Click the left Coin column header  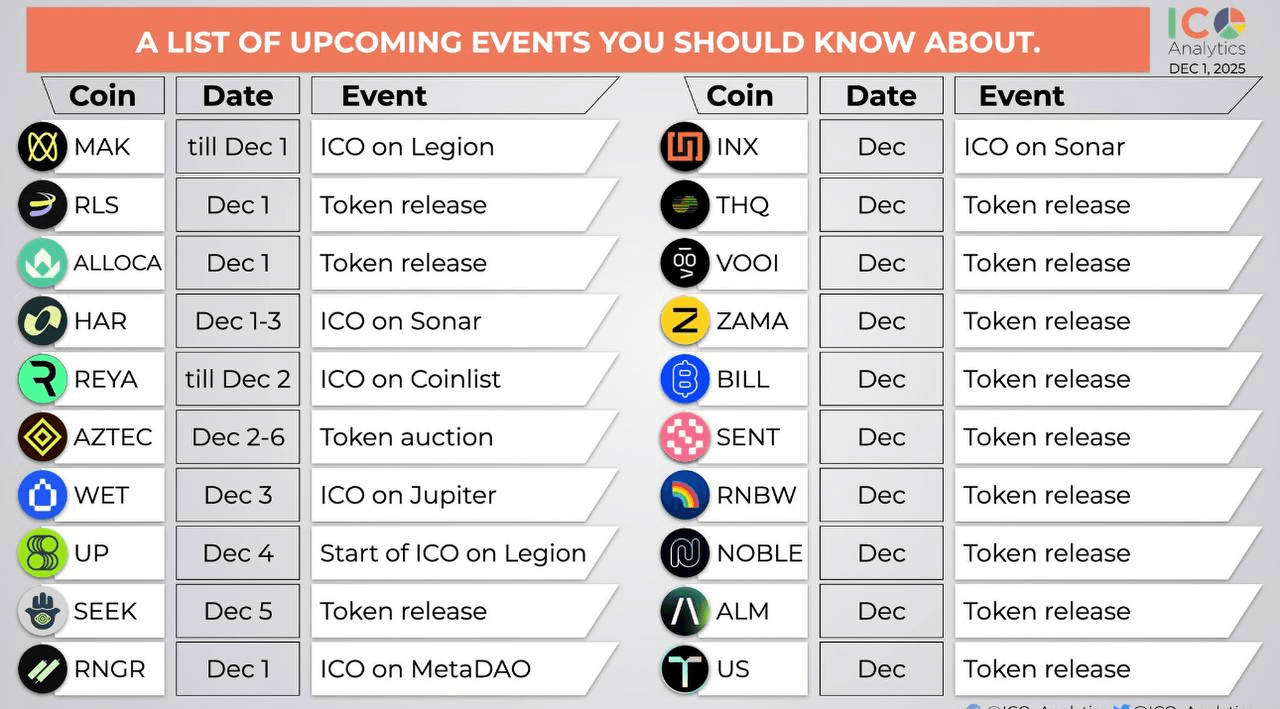[x=101, y=96]
